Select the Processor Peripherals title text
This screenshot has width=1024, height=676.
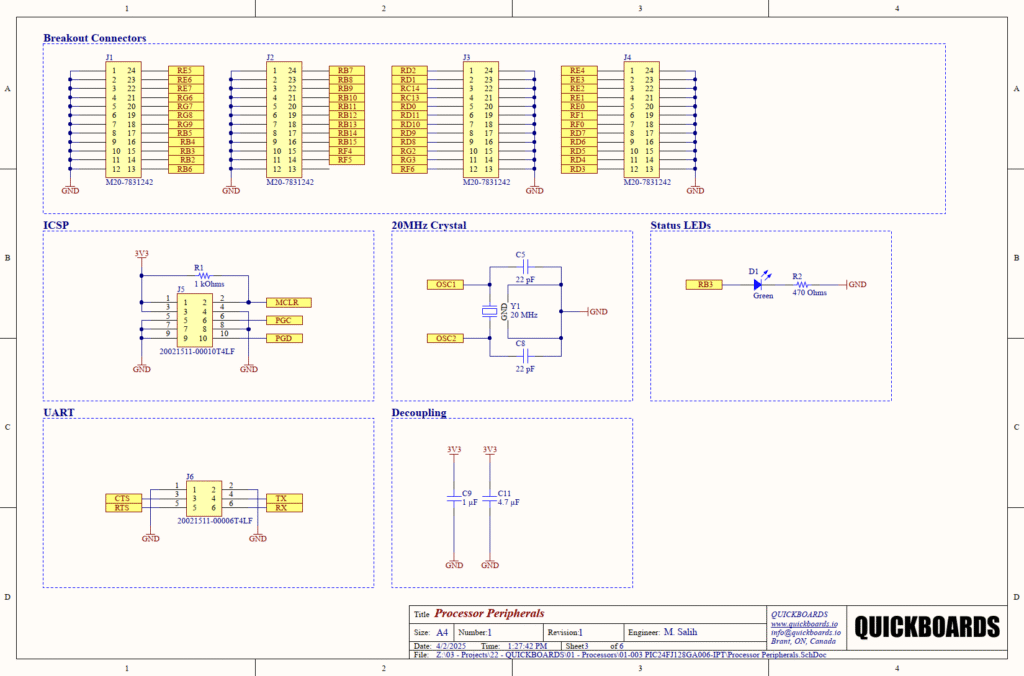(489, 613)
